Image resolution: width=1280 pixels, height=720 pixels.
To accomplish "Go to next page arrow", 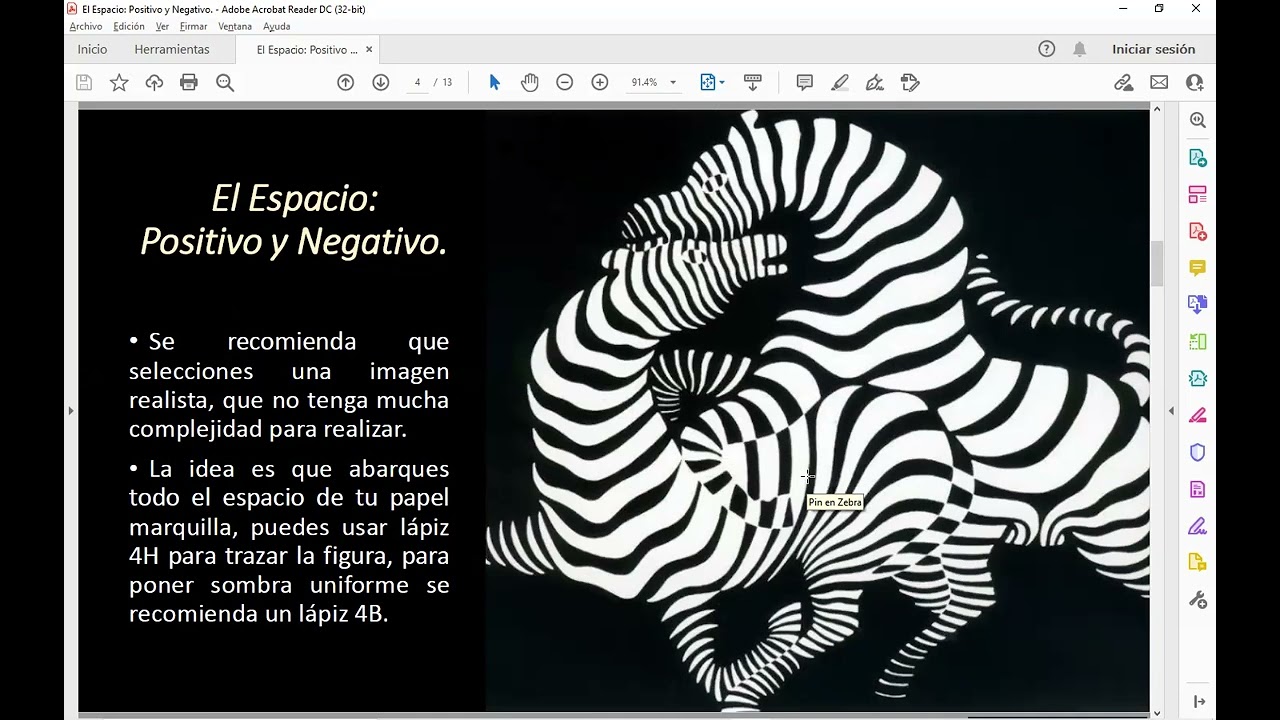I will point(381,83).
